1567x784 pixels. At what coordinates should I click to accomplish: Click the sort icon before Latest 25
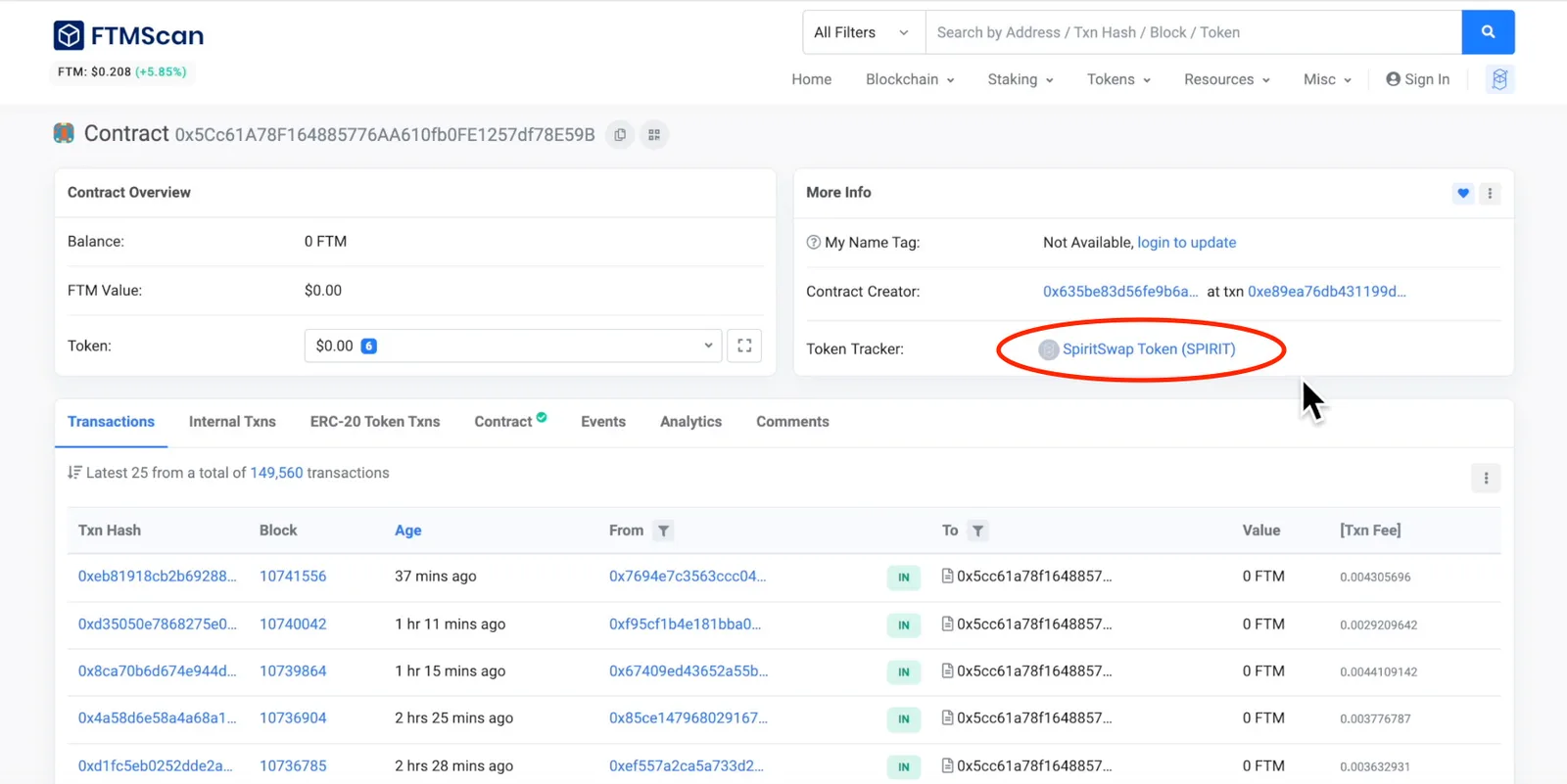click(74, 473)
